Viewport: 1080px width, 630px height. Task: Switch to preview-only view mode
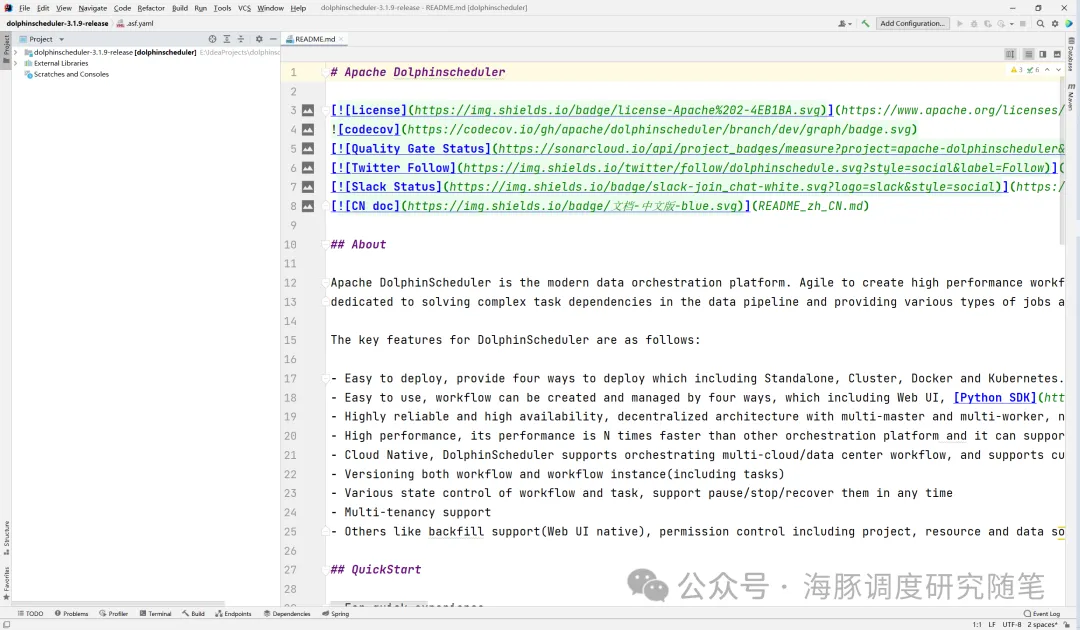(1057, 54)
